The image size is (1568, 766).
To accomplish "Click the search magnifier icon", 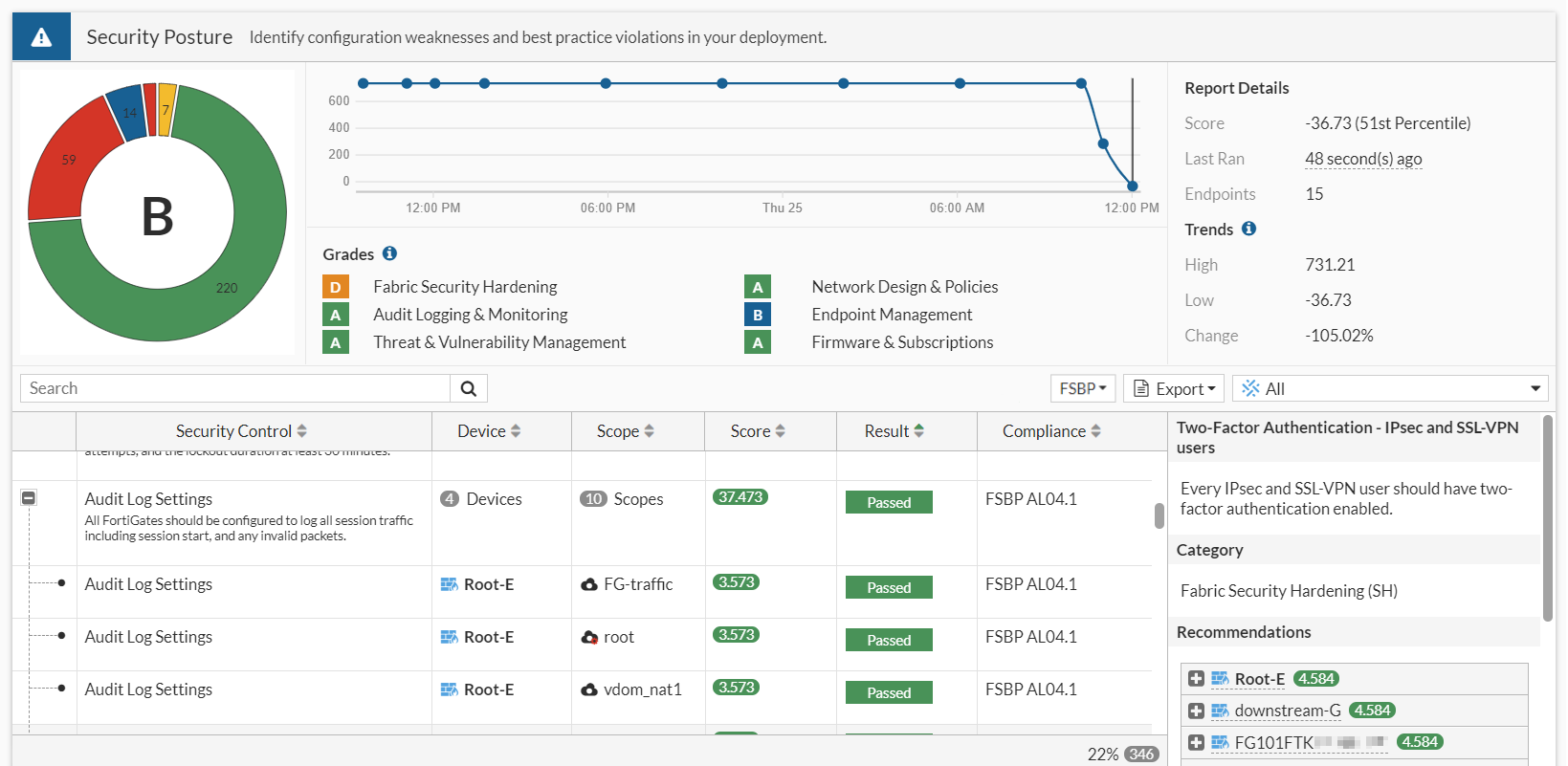I will [469, 388].
